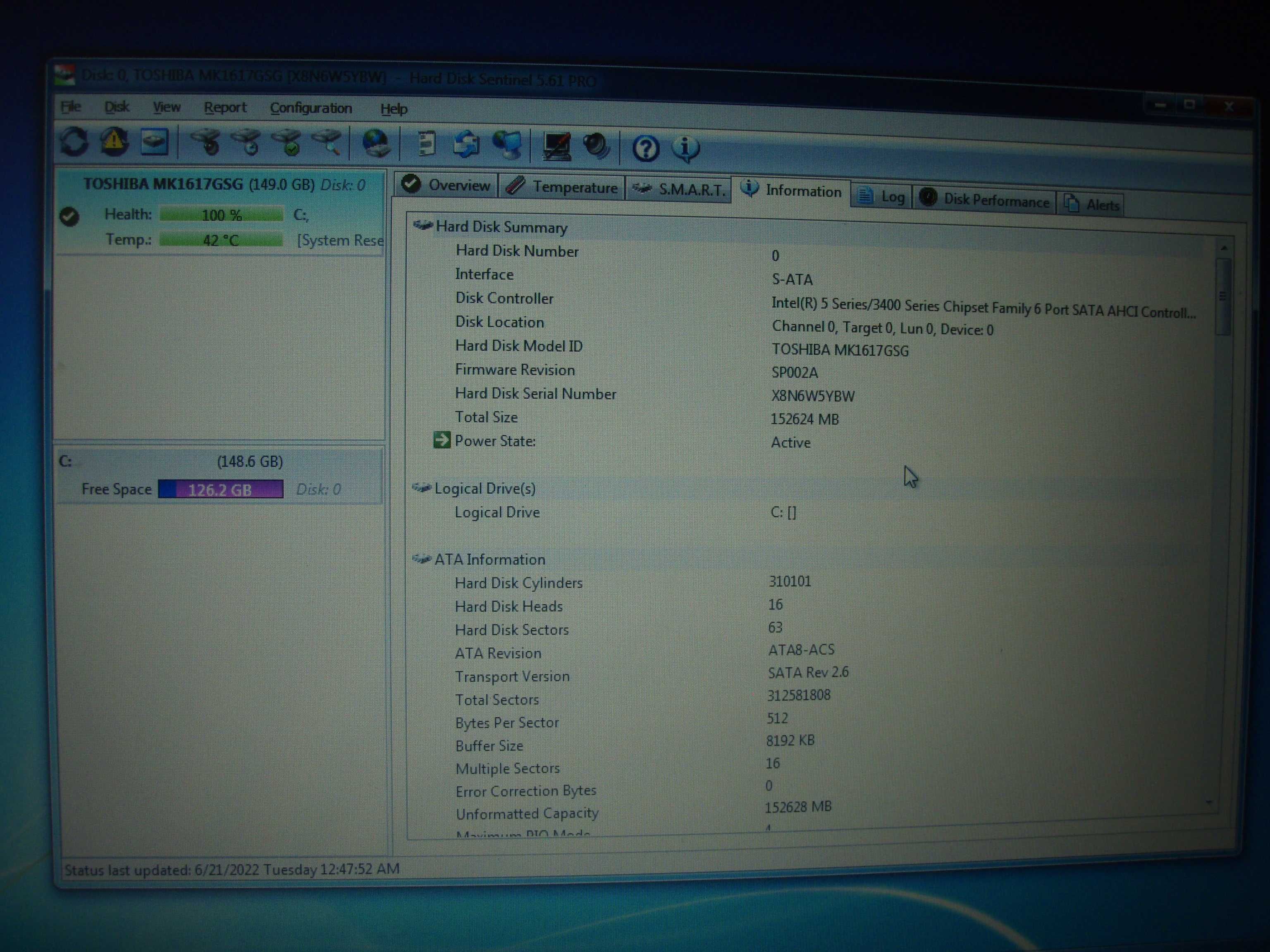This screenshot has width=1270, height=952.
Task: Select the Buffer Size row label
Action: tap(489, 745)
